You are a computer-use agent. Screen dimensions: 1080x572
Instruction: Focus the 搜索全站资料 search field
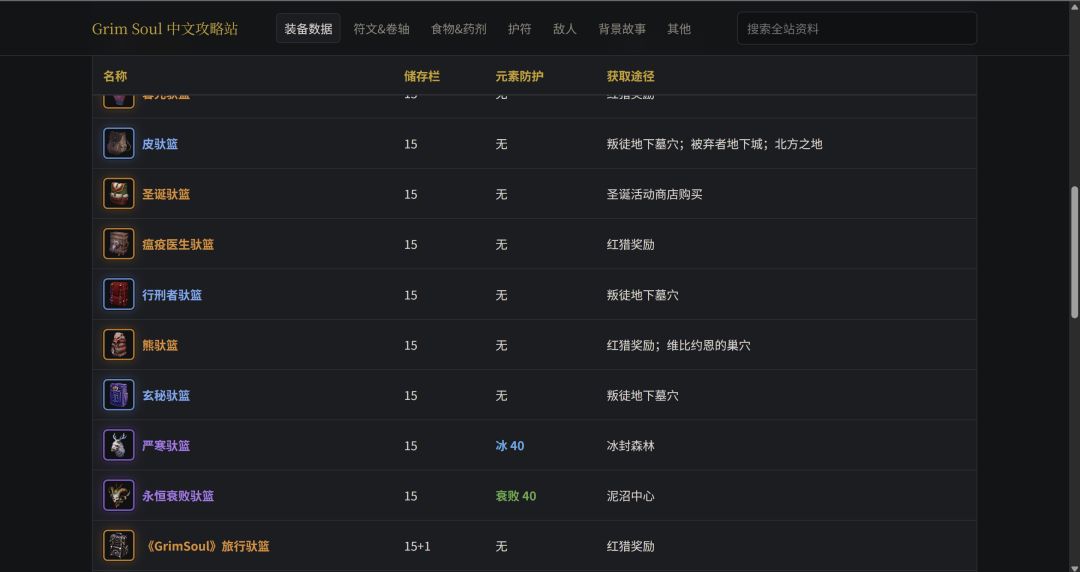tap(857, 29)
